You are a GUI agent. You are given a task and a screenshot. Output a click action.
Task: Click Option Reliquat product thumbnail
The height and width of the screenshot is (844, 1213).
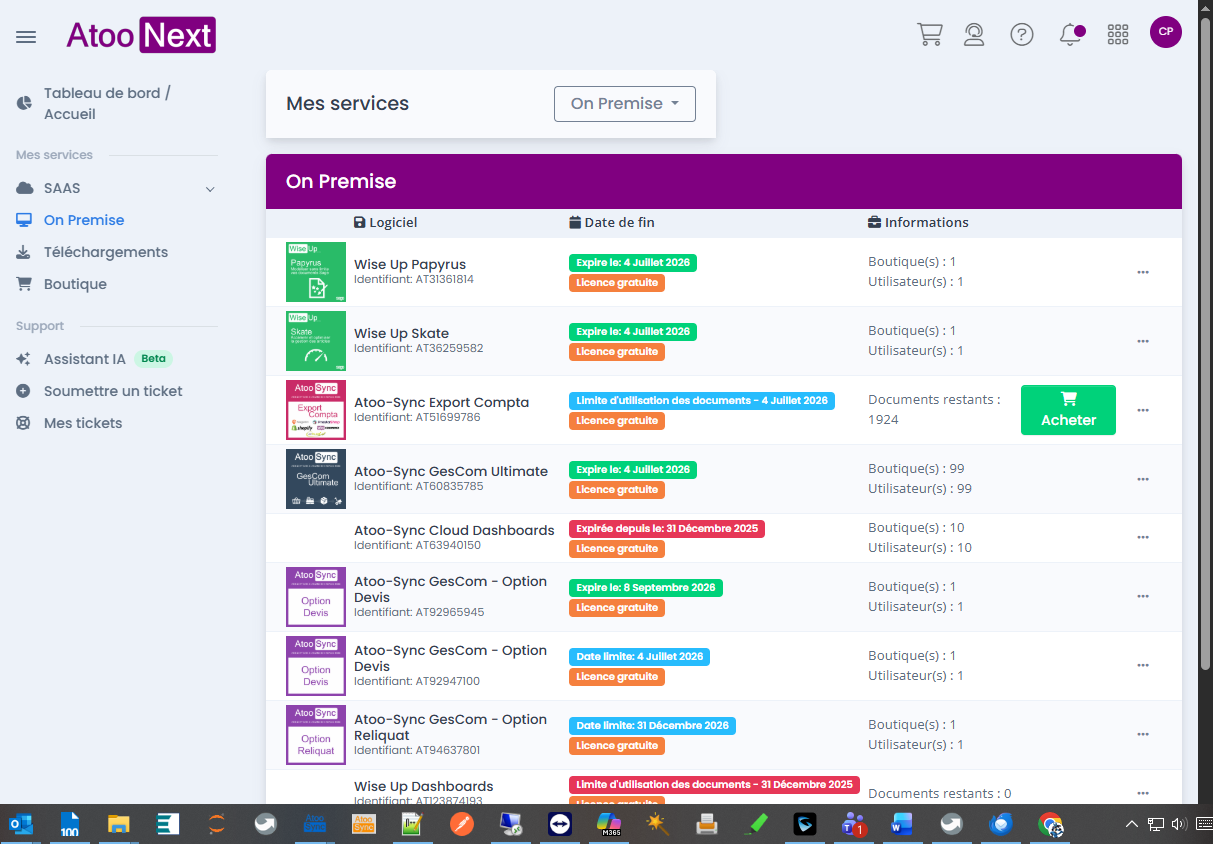coord(316,735)
